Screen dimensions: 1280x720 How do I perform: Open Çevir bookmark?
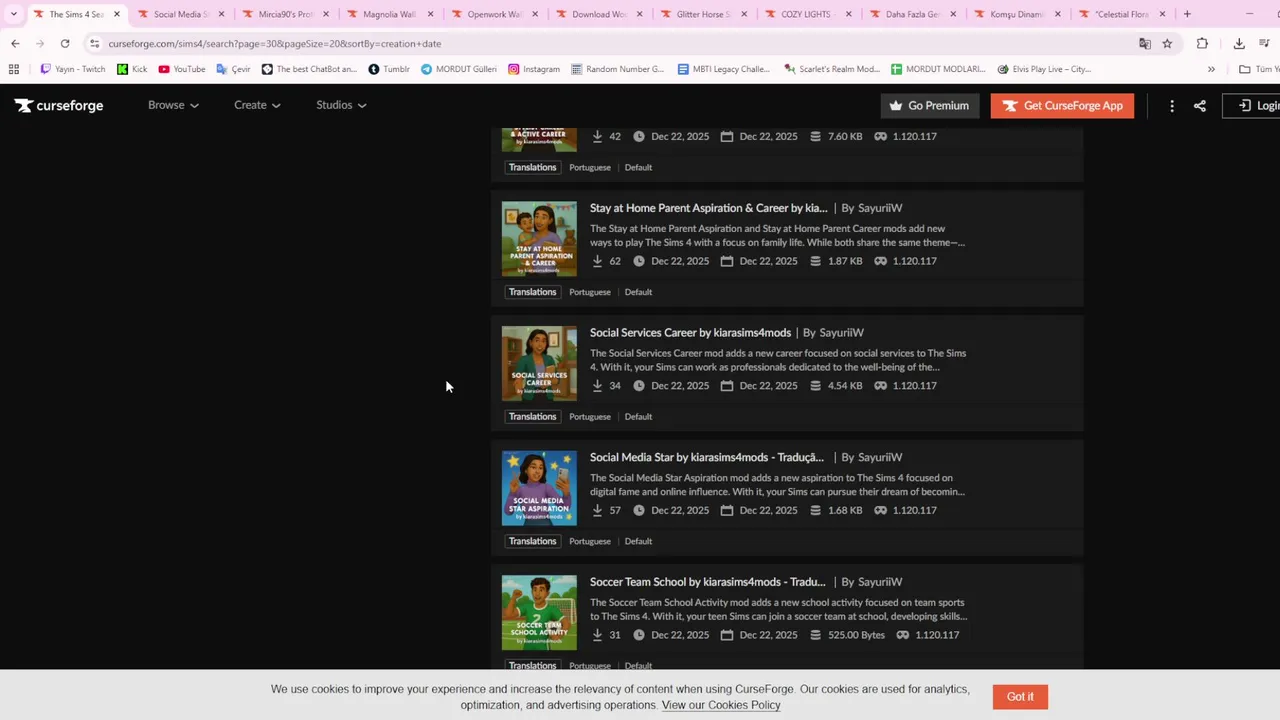[x=234, y=69]
